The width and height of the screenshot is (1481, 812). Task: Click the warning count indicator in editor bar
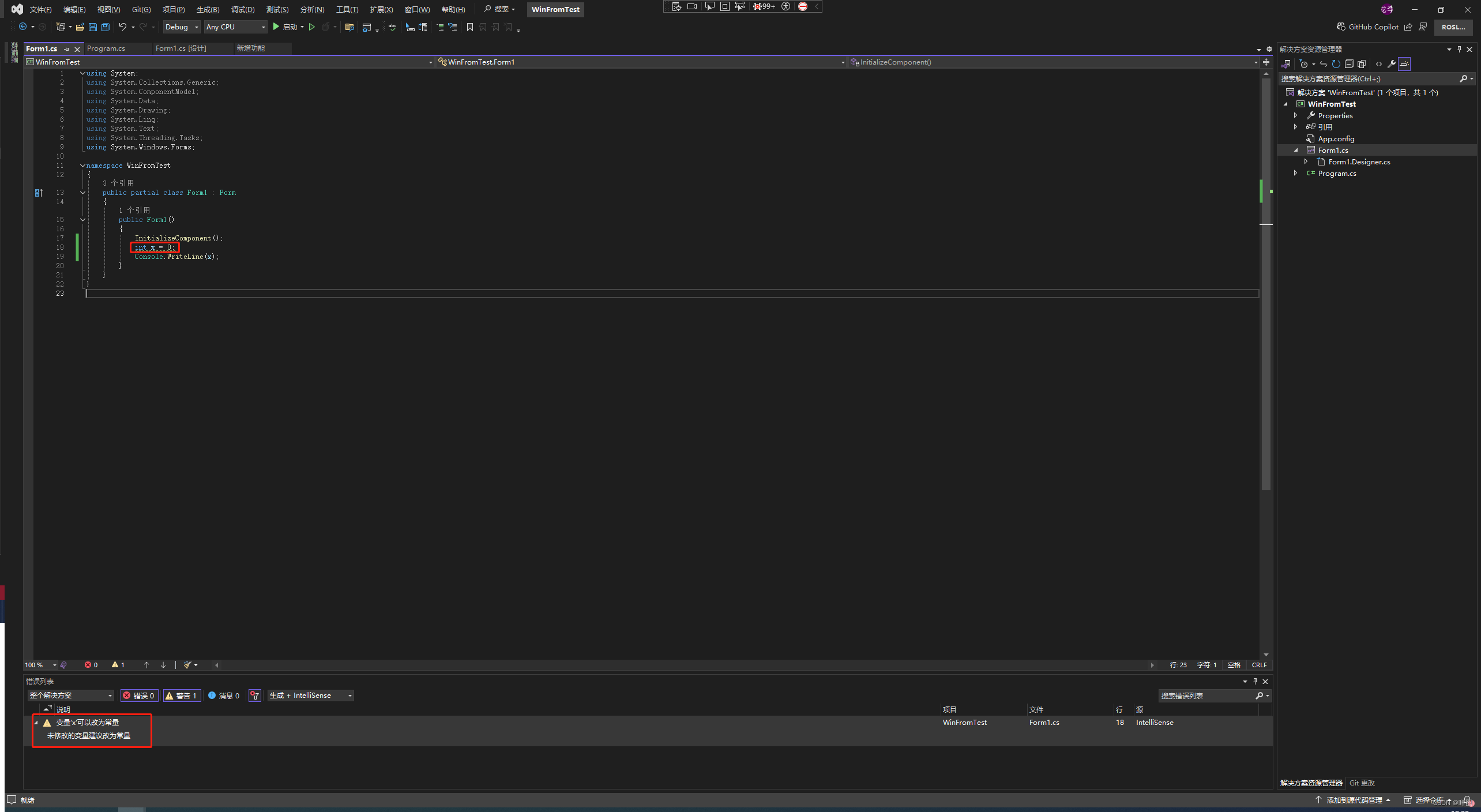pos(118,665)
